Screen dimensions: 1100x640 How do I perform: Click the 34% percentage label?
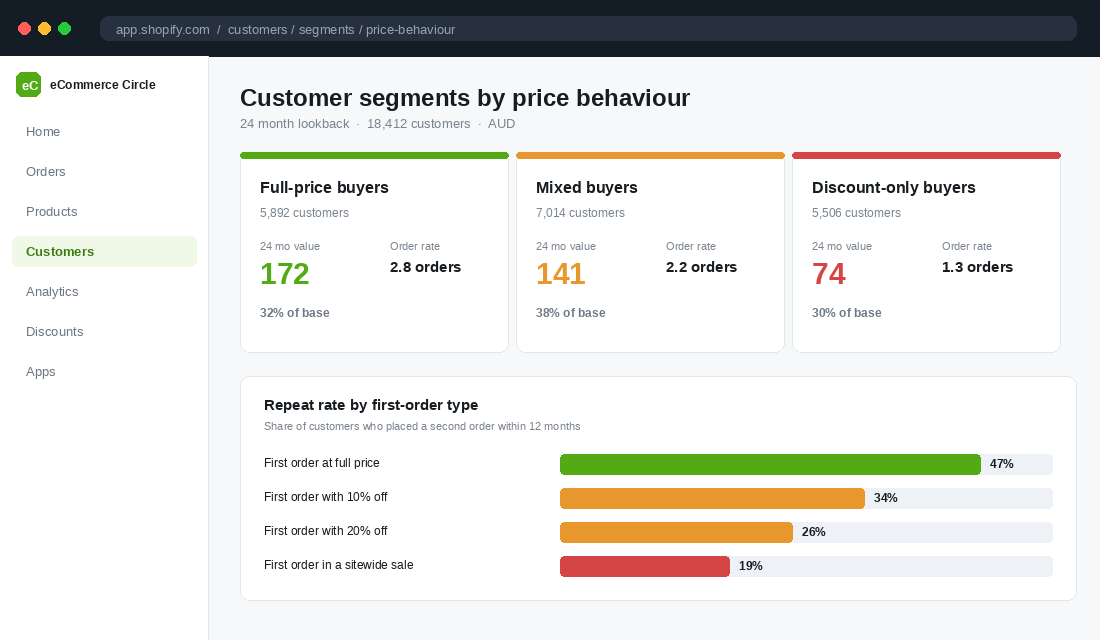(885, 498)
